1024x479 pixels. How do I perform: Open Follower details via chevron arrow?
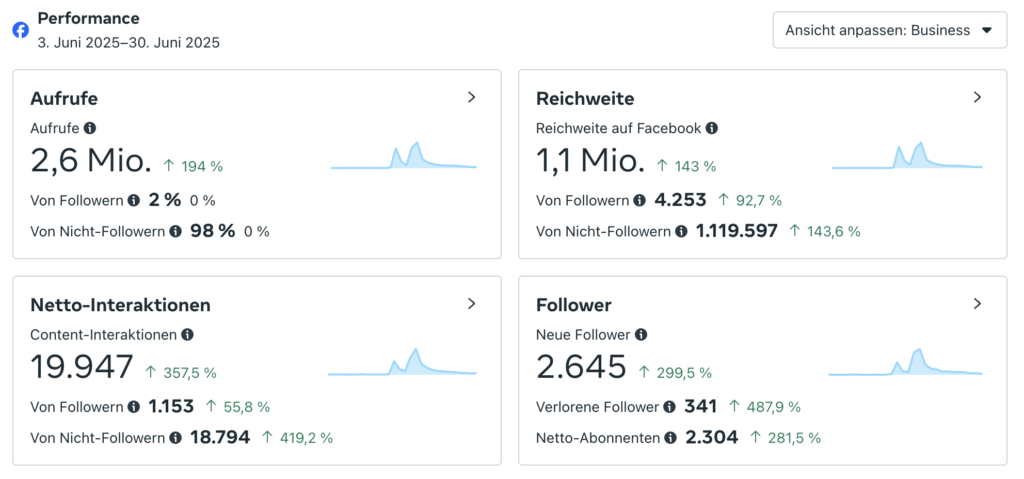pos(977,304)
